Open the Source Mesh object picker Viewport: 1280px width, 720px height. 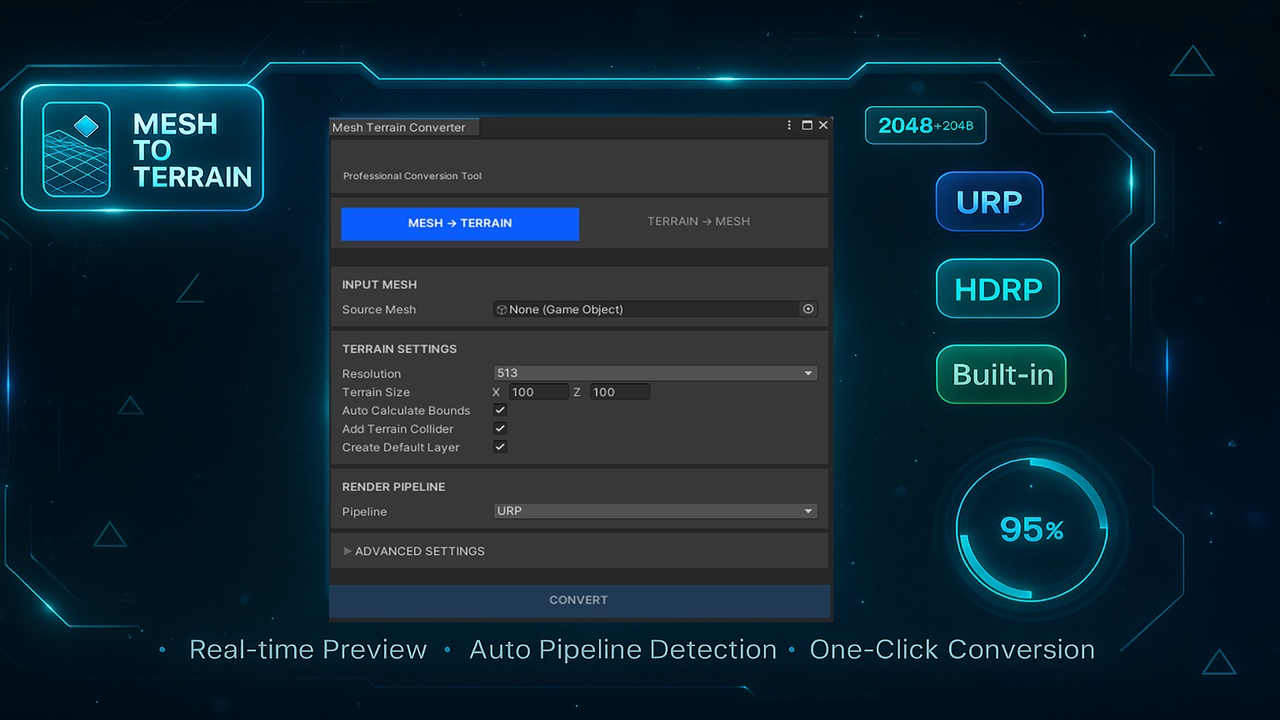[808, 309]
